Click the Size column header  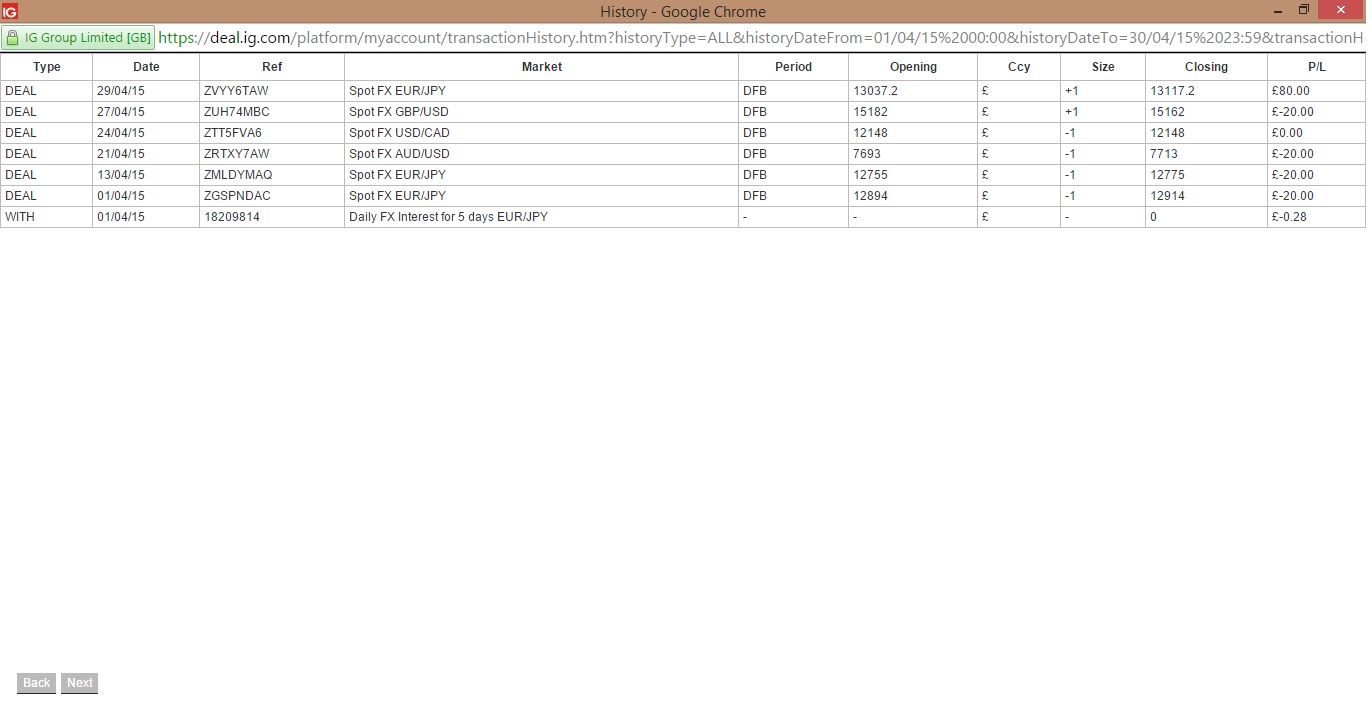(1103, 67)
